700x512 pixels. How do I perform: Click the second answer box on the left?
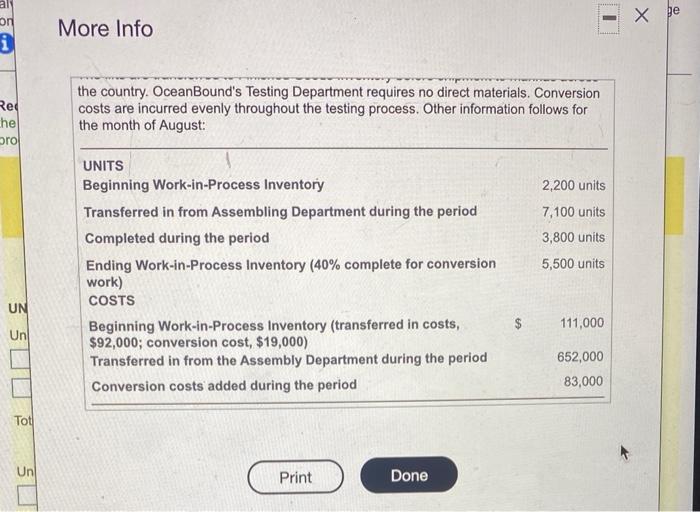(22, 385)
